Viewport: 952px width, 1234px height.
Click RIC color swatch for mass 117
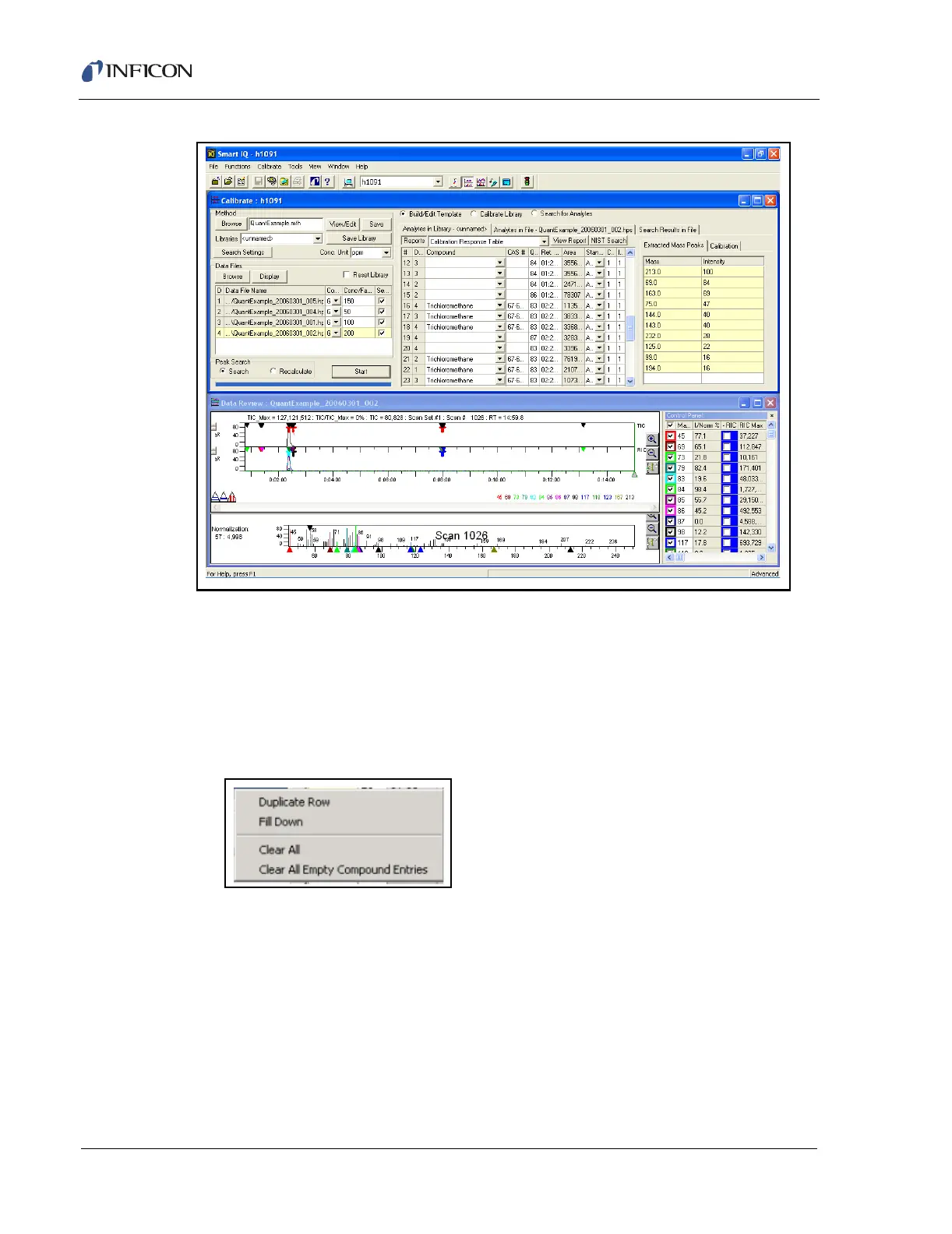click(x=728, y=543)
